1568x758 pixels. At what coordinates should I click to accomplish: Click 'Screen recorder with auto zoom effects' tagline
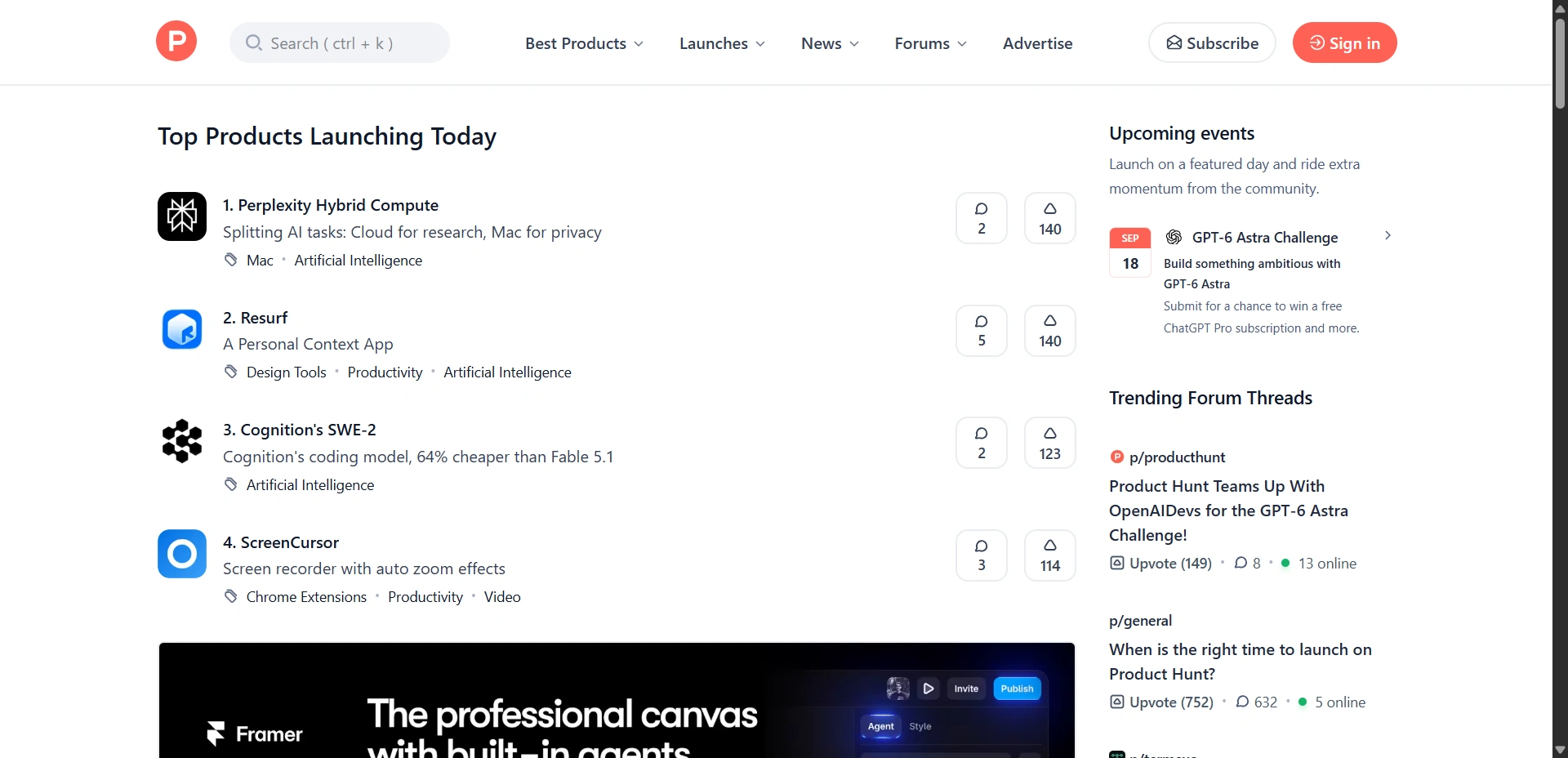point(364,569)
